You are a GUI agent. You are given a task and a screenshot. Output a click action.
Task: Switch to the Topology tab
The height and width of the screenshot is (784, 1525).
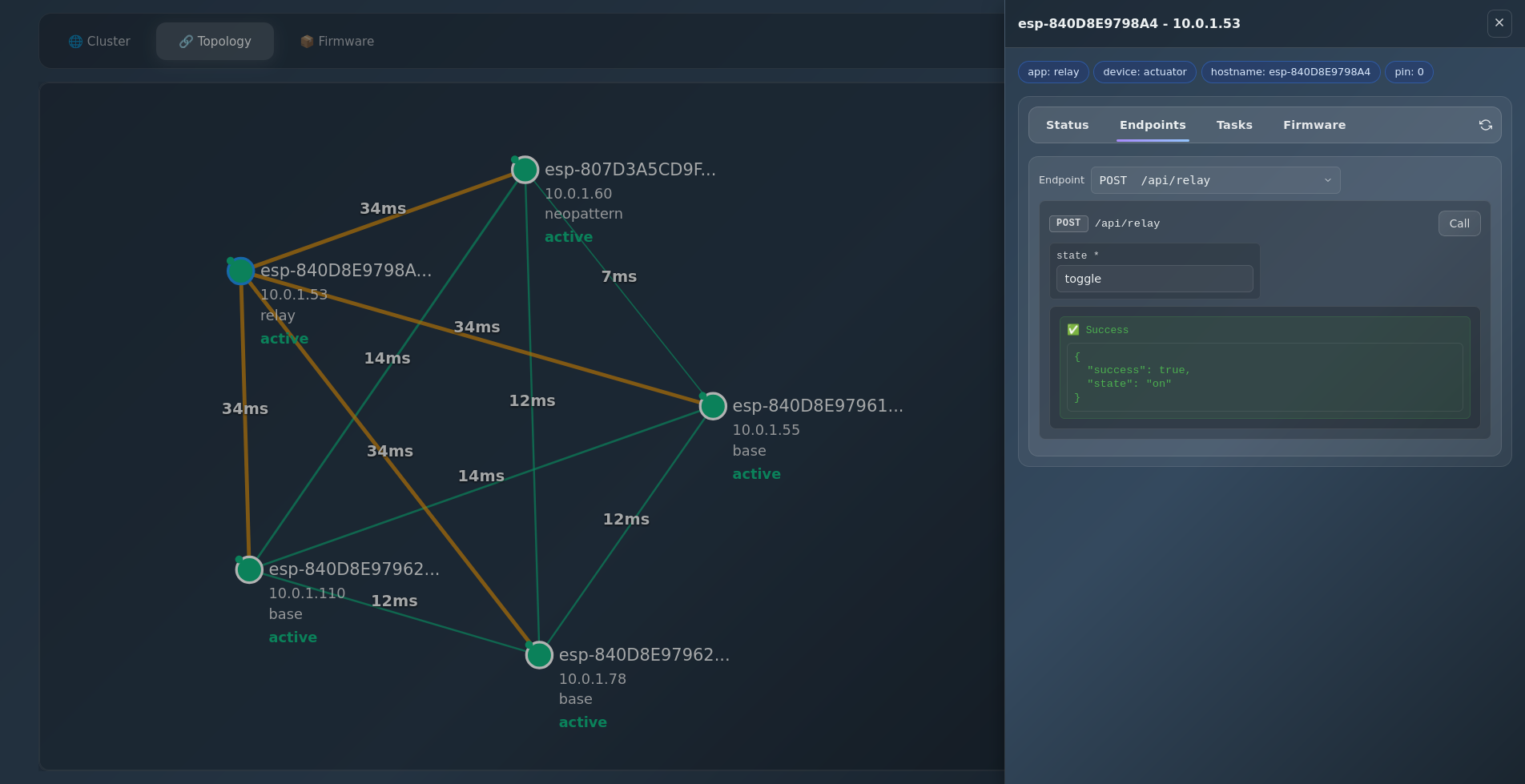click(215, 42)
